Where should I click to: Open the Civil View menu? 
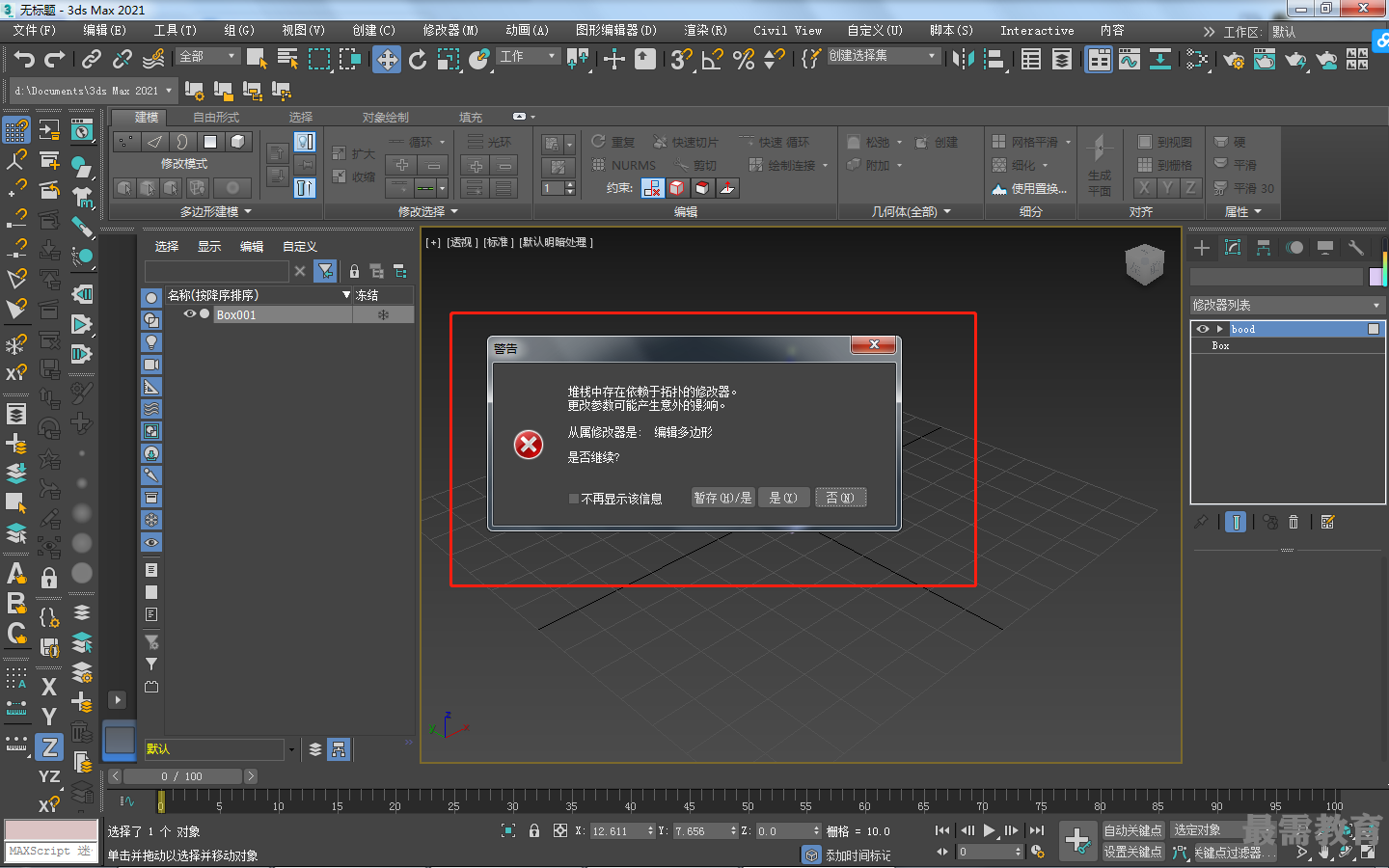pyautogui.click(x=788, y=31)
